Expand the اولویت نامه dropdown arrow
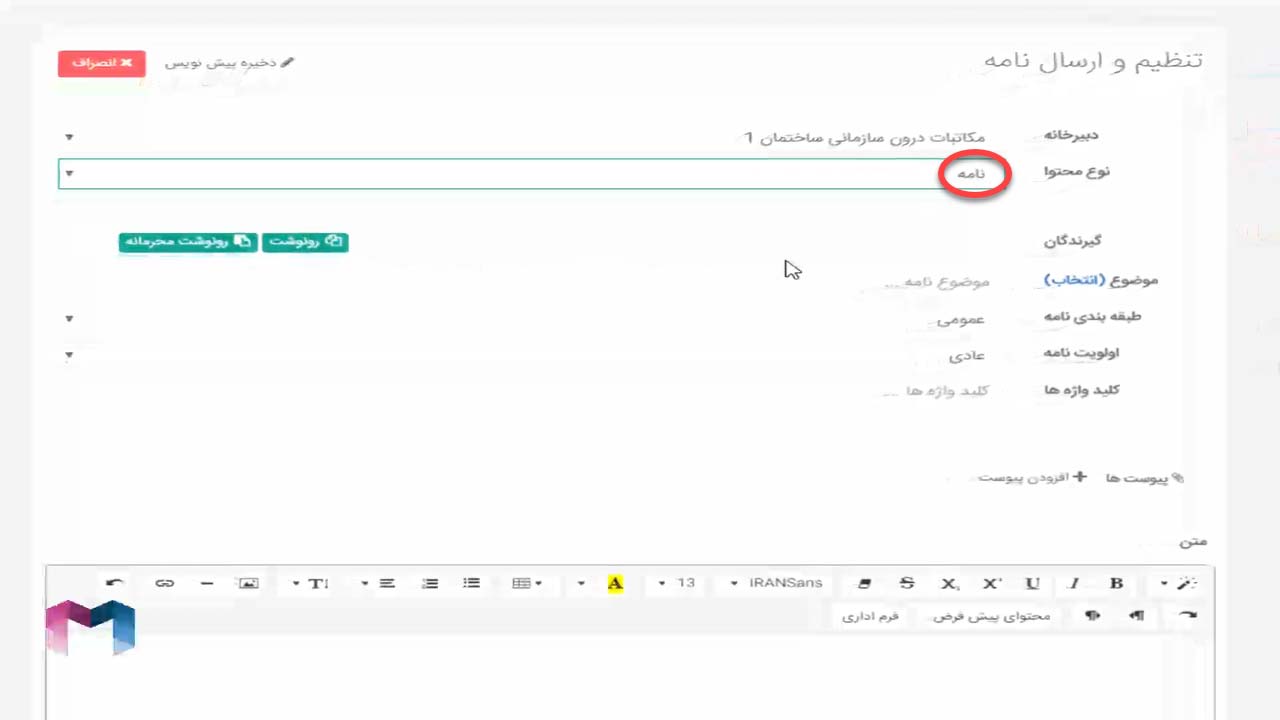Image resolution: width=1280 pixels, height=720 pixels. click(69, 354)
